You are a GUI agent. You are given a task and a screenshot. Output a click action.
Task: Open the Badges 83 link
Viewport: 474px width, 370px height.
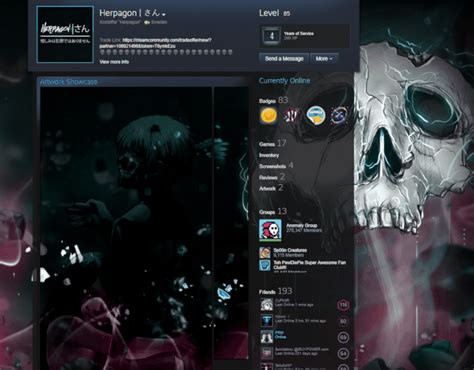(x=273, y=100)
